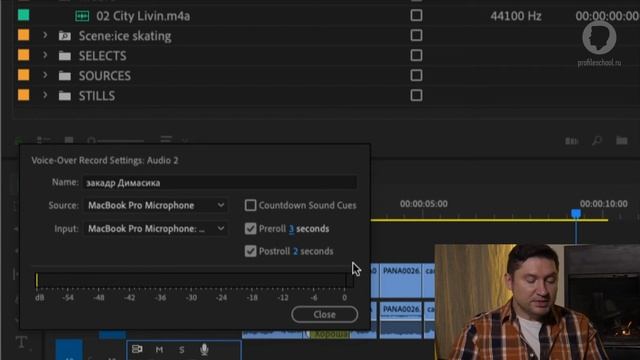Click the orange label swatch of SELECTS

tap(24, 55)
